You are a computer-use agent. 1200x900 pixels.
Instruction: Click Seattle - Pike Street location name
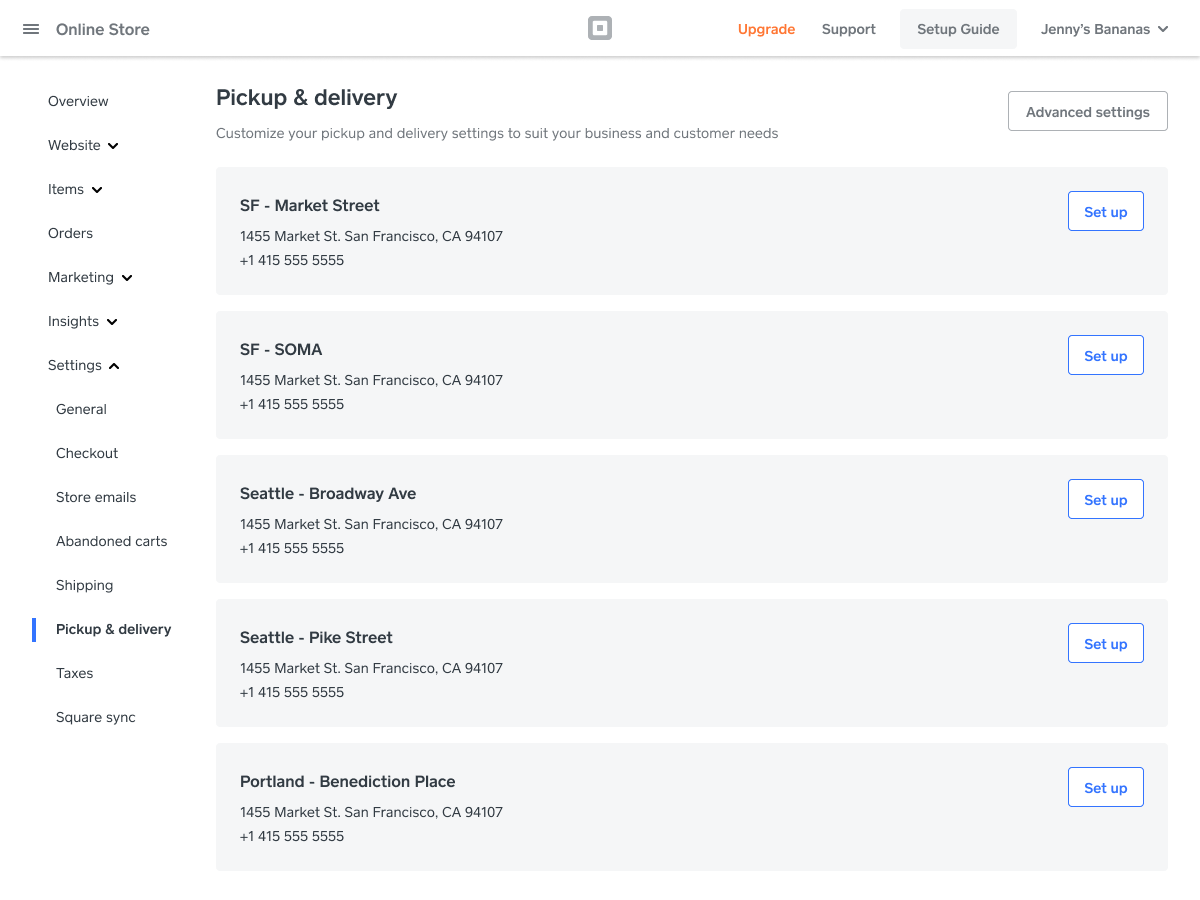[x=316, y=637]
